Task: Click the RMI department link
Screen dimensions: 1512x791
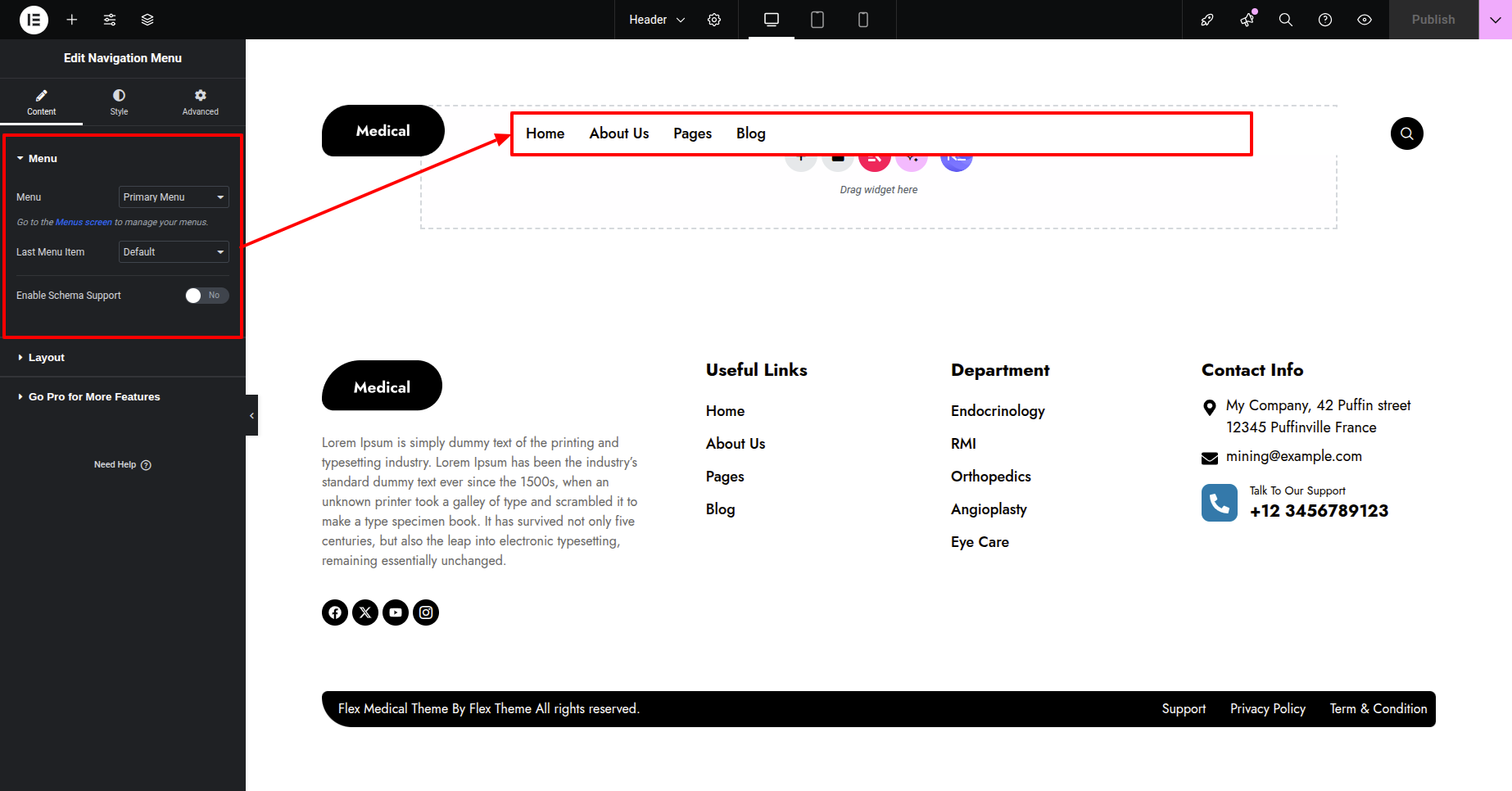Action: coord(963,444)
